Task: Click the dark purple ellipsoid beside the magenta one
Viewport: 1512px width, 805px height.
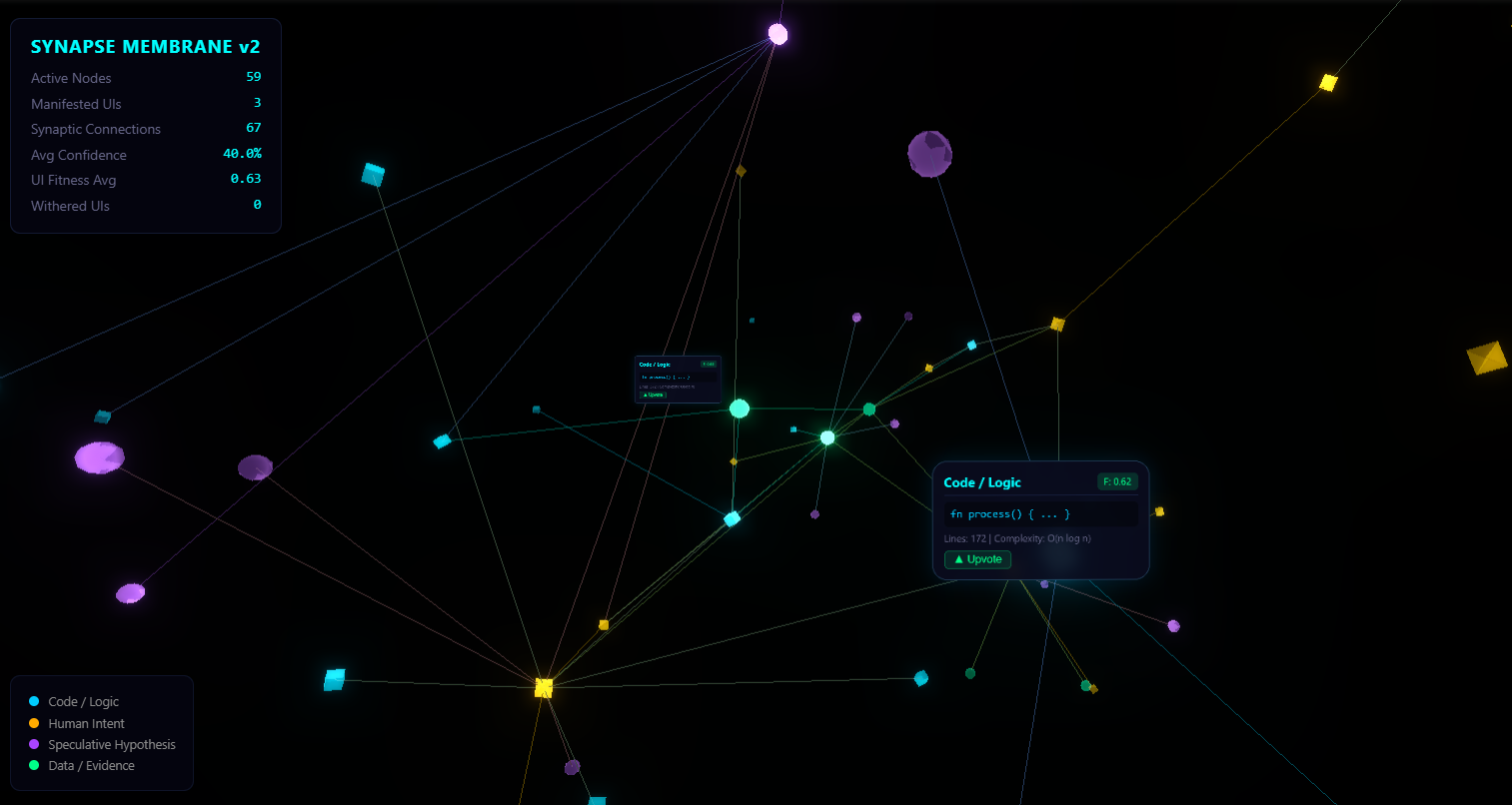Action: coord(255,466)
